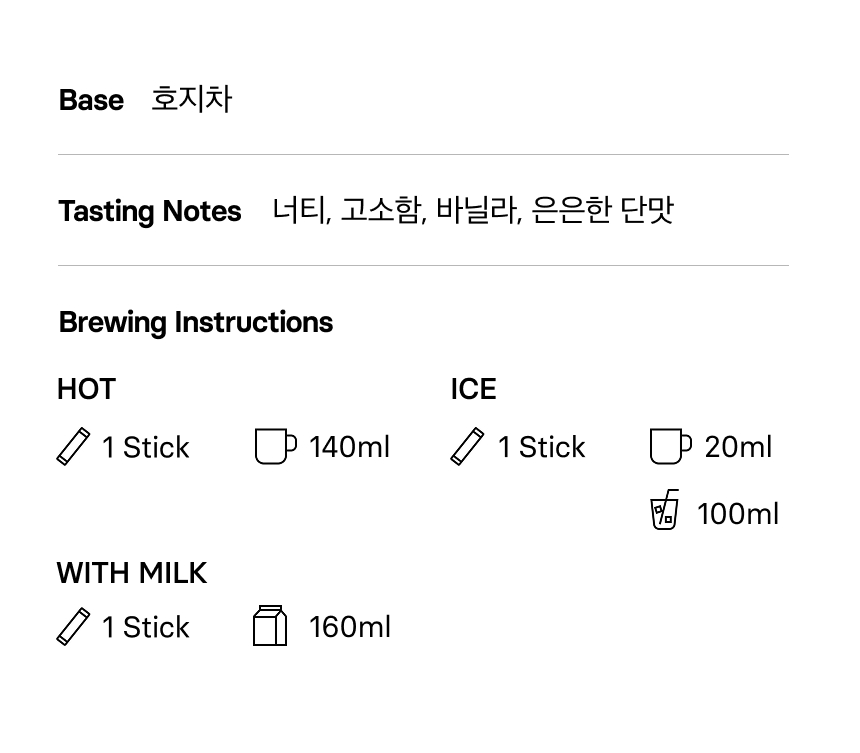
Task: Click the Base label
Action: click(x=91, y=100)
